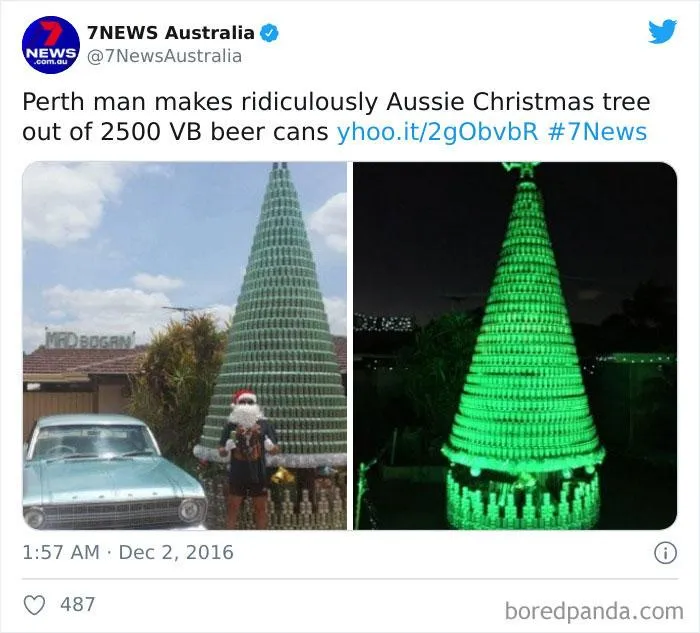700x633 pixels.
Task: Click the MAD BOGAN rooftop sign
Action: click(90, 340)
